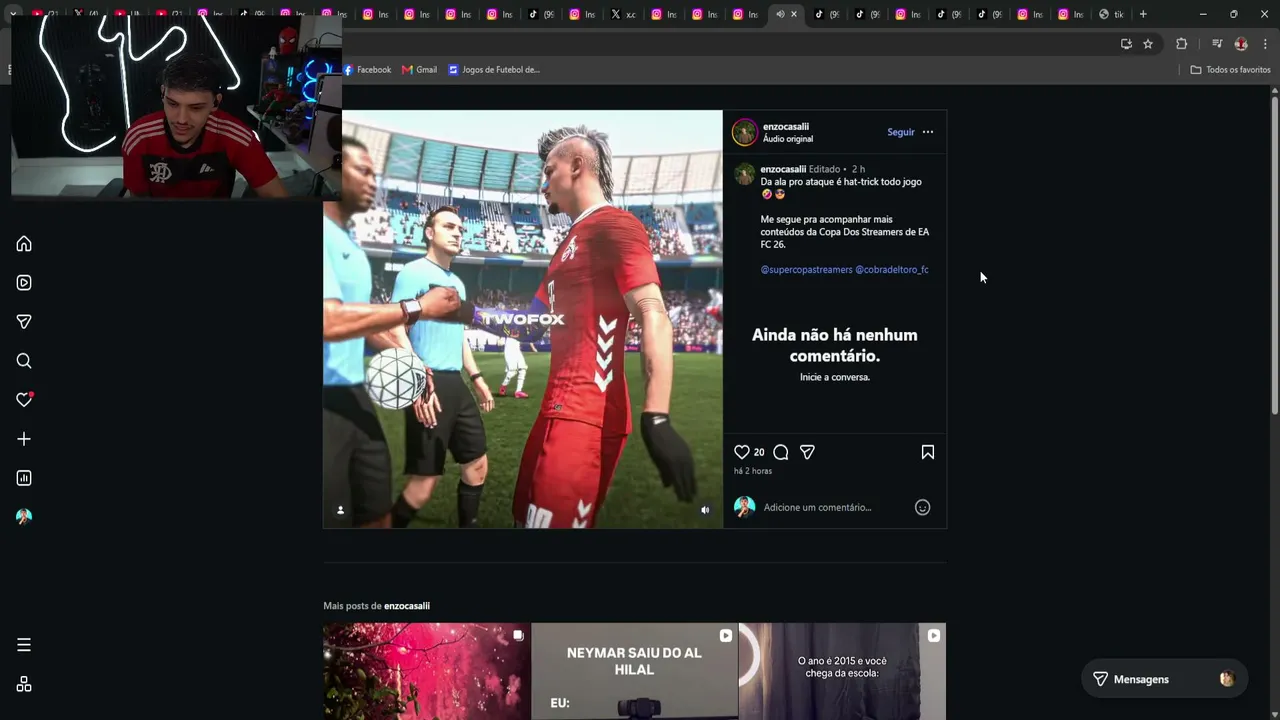Go to Instagram Home in sidebar
This screenshot has height=720, width=1280.
pyautogui.click(x=24, y=244)
